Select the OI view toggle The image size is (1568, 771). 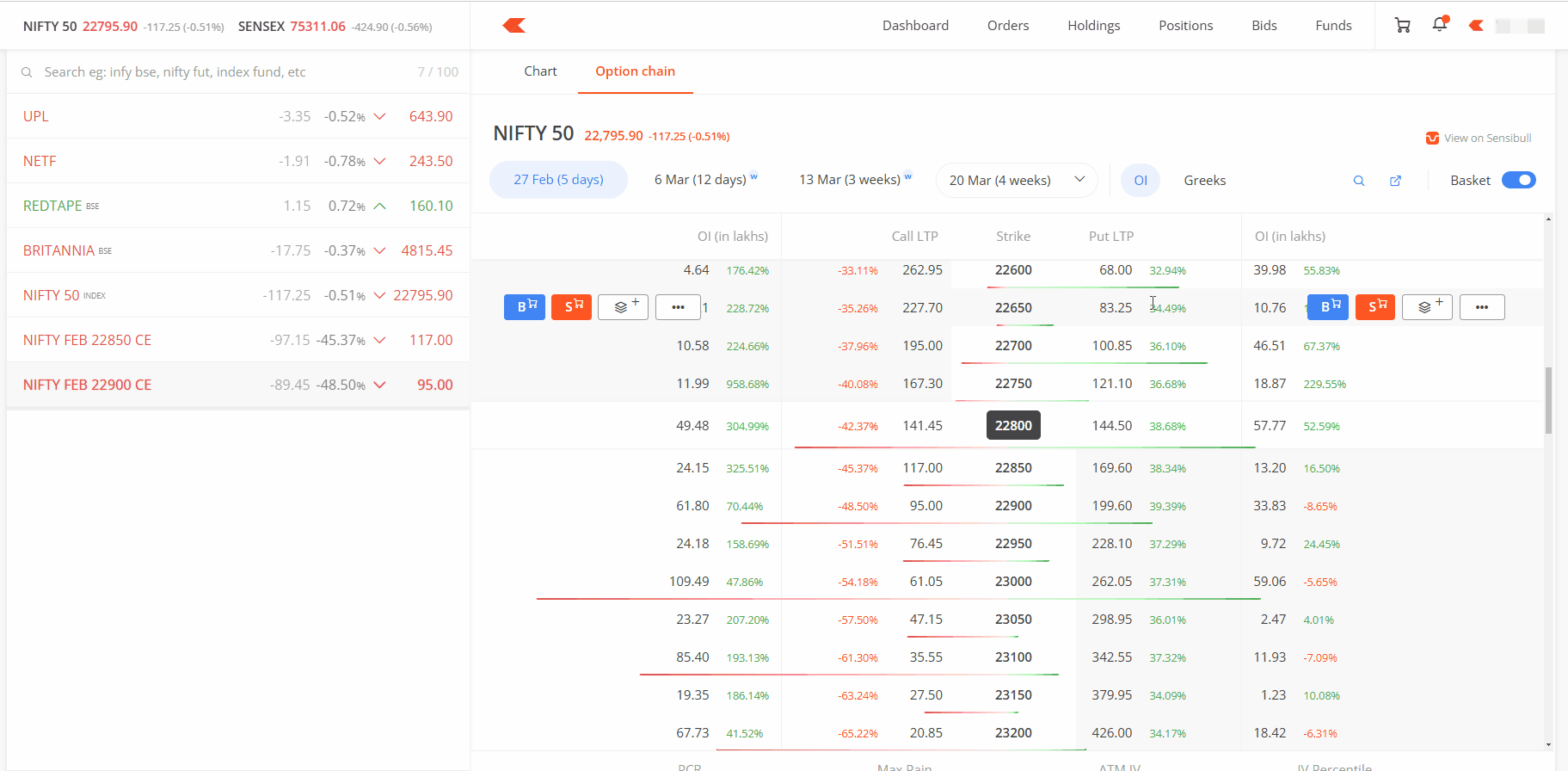click(x=1141, y=181)
